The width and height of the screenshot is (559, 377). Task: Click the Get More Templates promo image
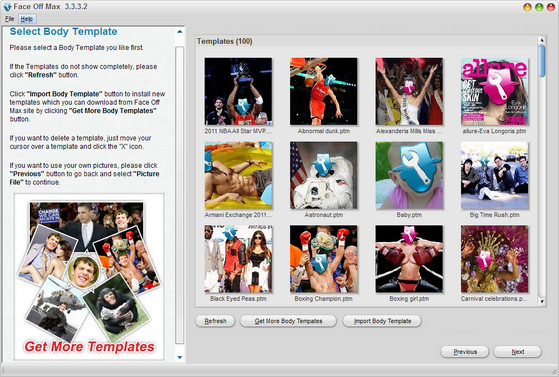[x=89, y=277]
